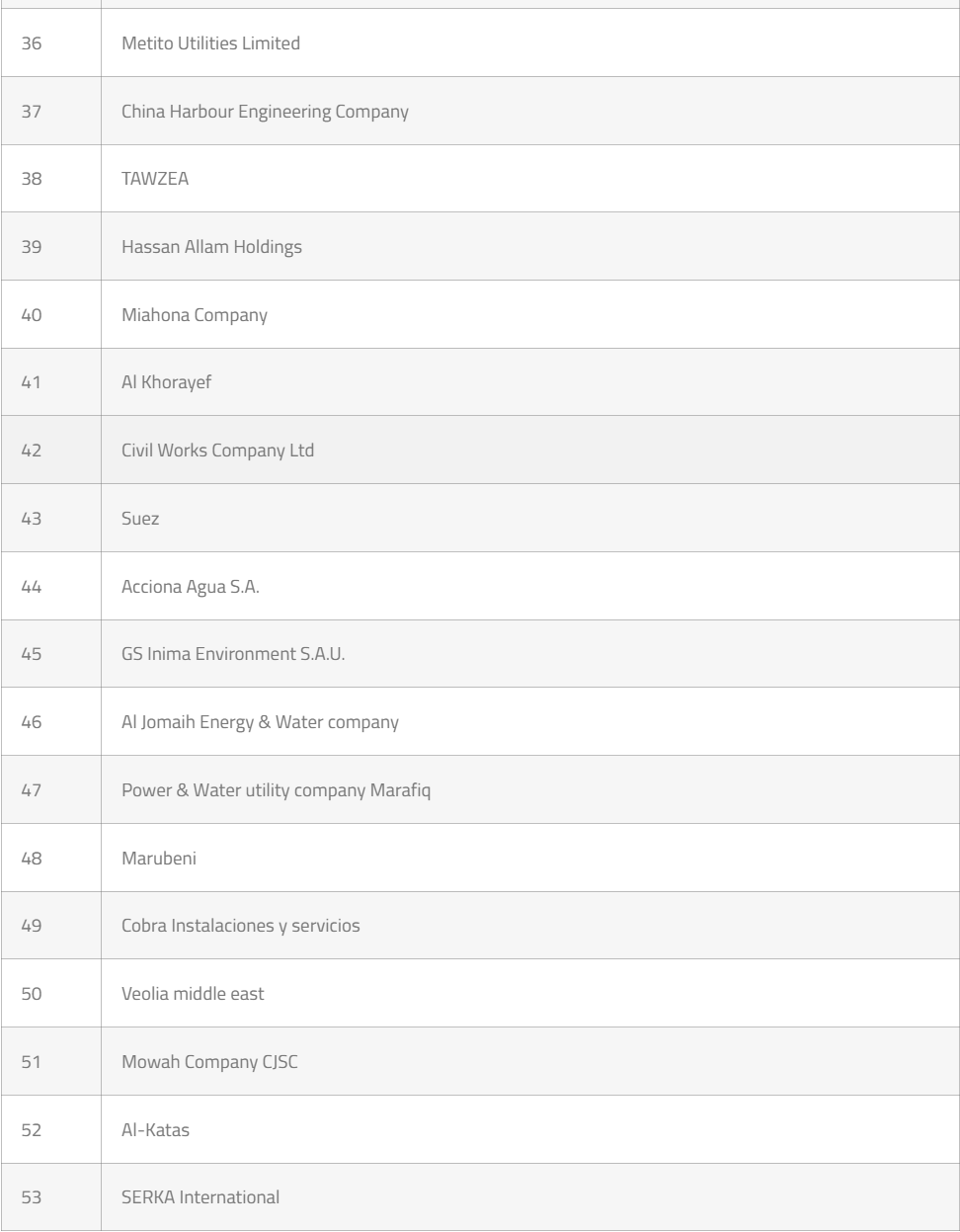This screenshot has width=960, height=1232.
Task: Click the TAWZEA company name
Action: pyautogui.click(x=155, y=179)
